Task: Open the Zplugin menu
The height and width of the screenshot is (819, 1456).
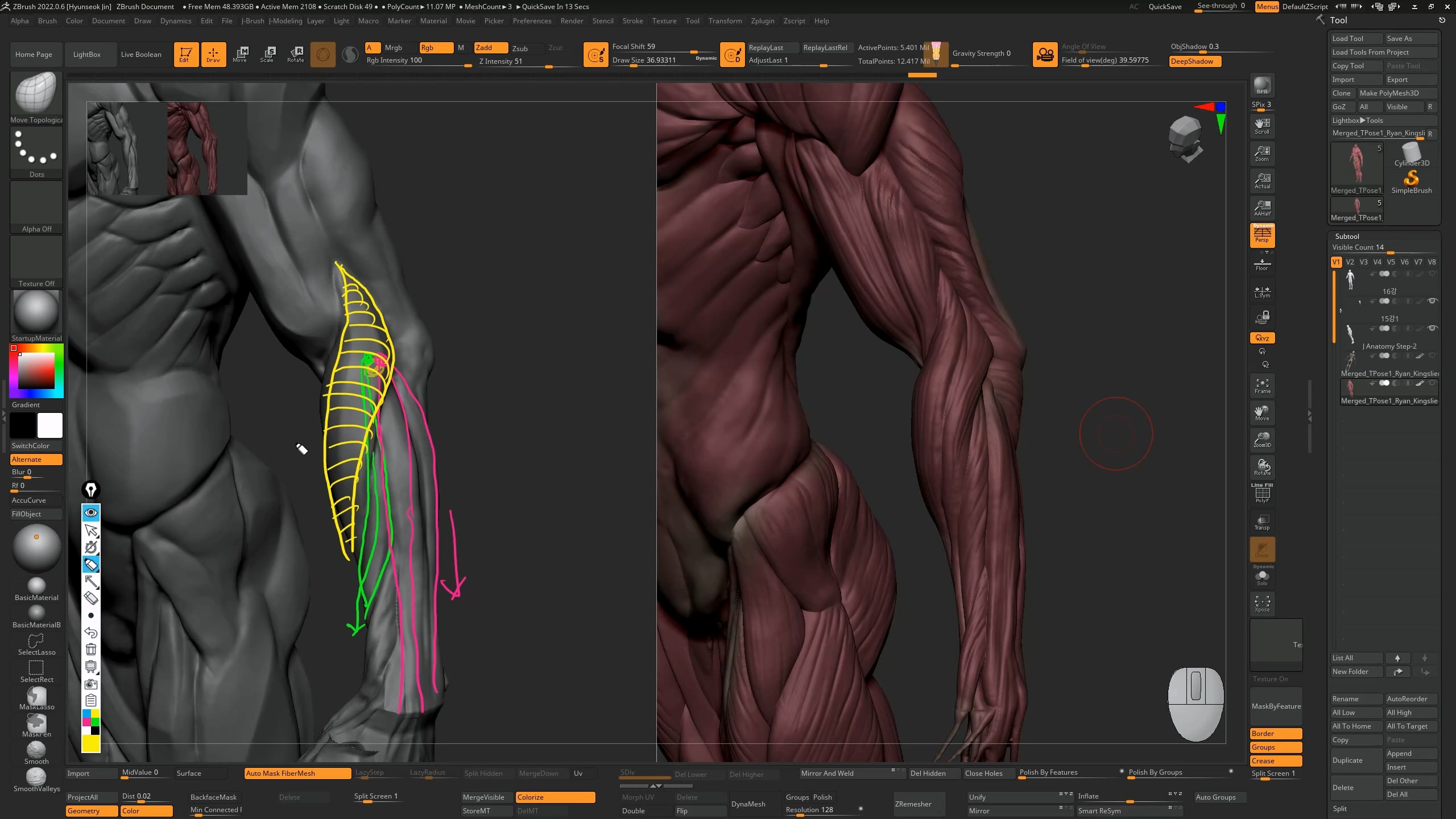Action: coord(762,21)
